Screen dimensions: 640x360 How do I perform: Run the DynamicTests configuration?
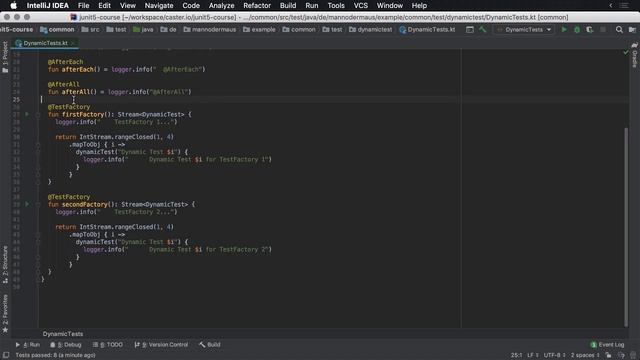tap(564, 30)
